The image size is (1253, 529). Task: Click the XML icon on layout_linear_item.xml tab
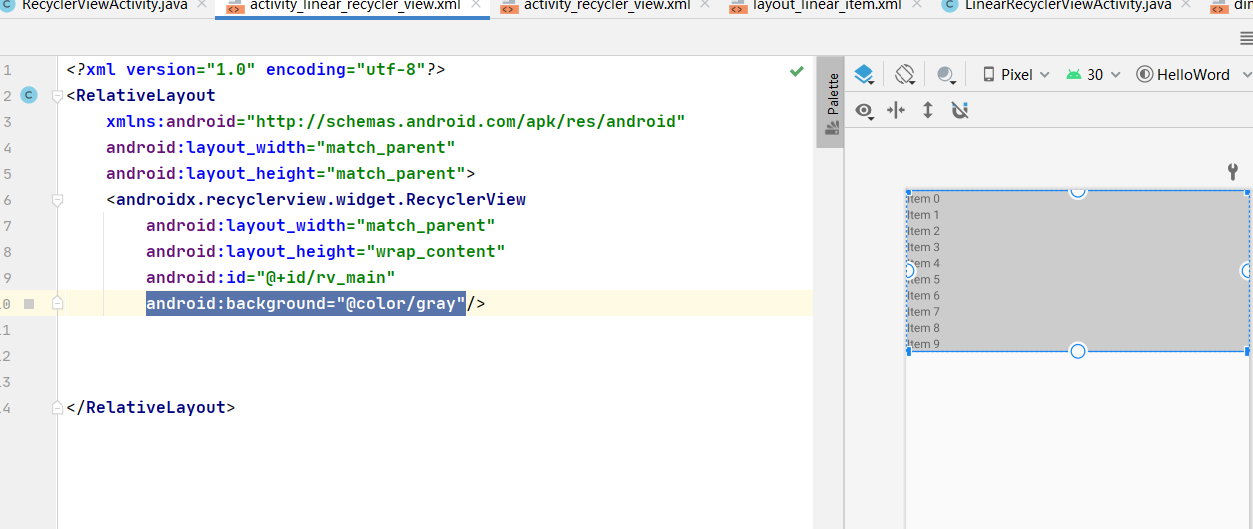738,6
